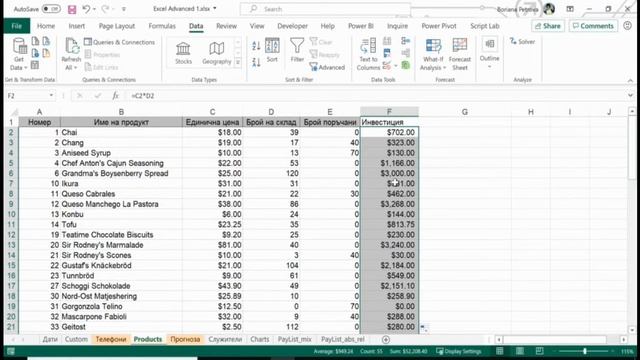
Task: Open the Customize Quick Access Toolbar dropdown
Action: tap(124, 9)
